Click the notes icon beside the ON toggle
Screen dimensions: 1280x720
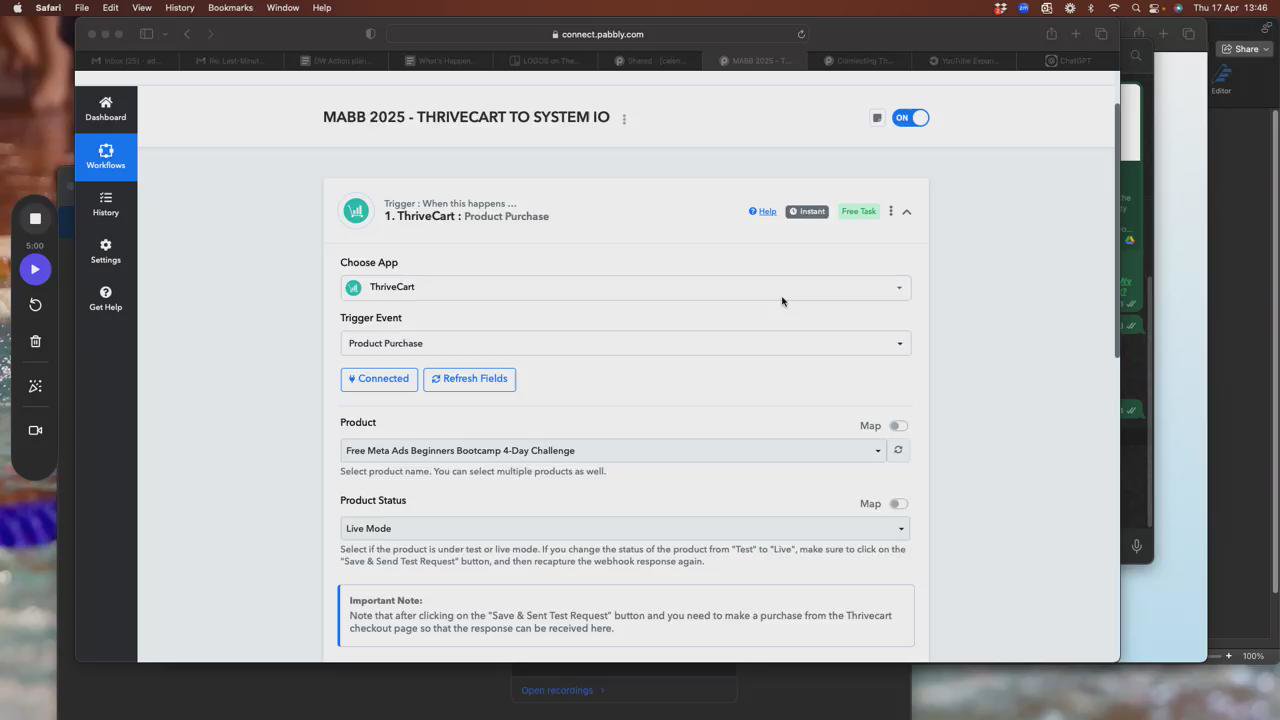(877, 118)
